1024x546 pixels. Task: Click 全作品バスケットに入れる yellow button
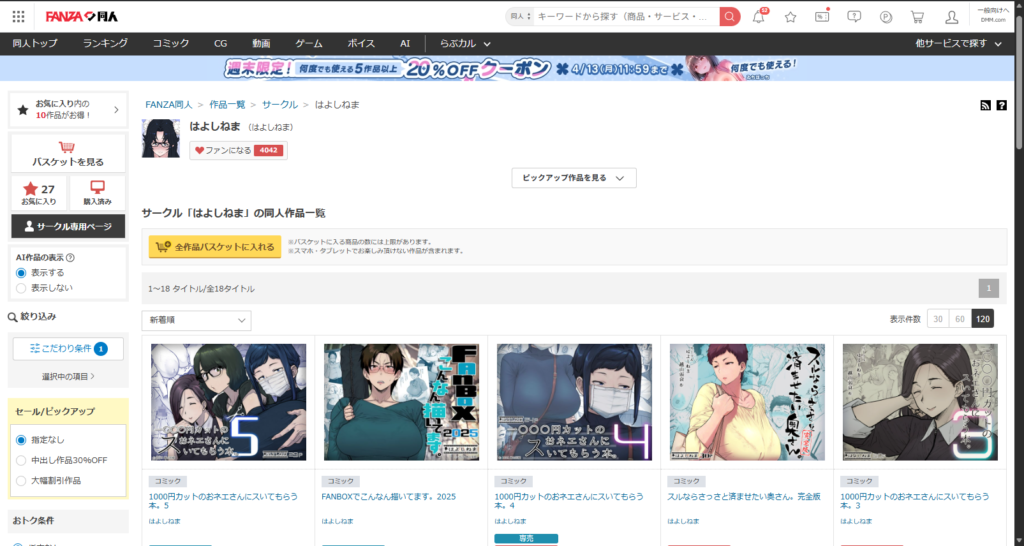click(215, 247)
